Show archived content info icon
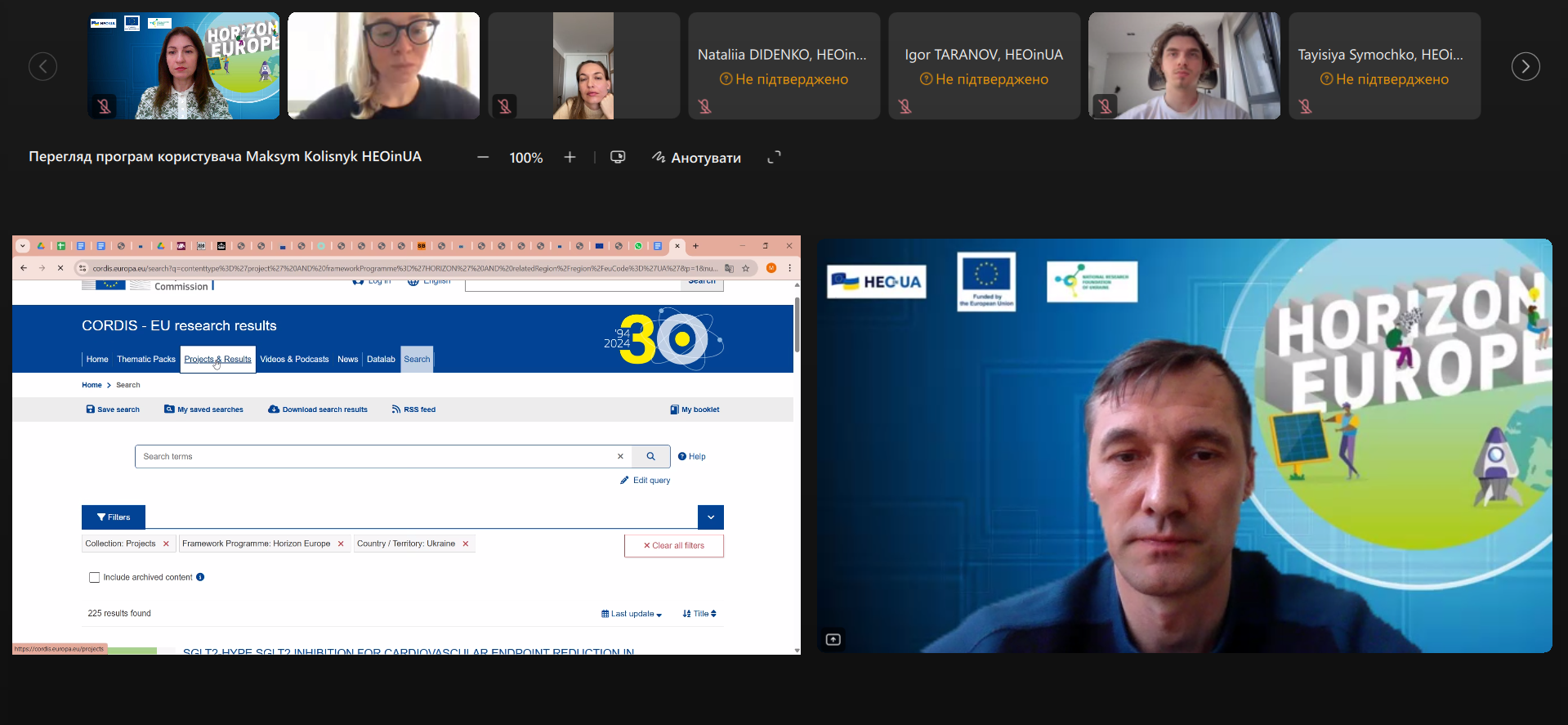The height and width of the screenshot is (725, 1568). click(x=200, y=577)
